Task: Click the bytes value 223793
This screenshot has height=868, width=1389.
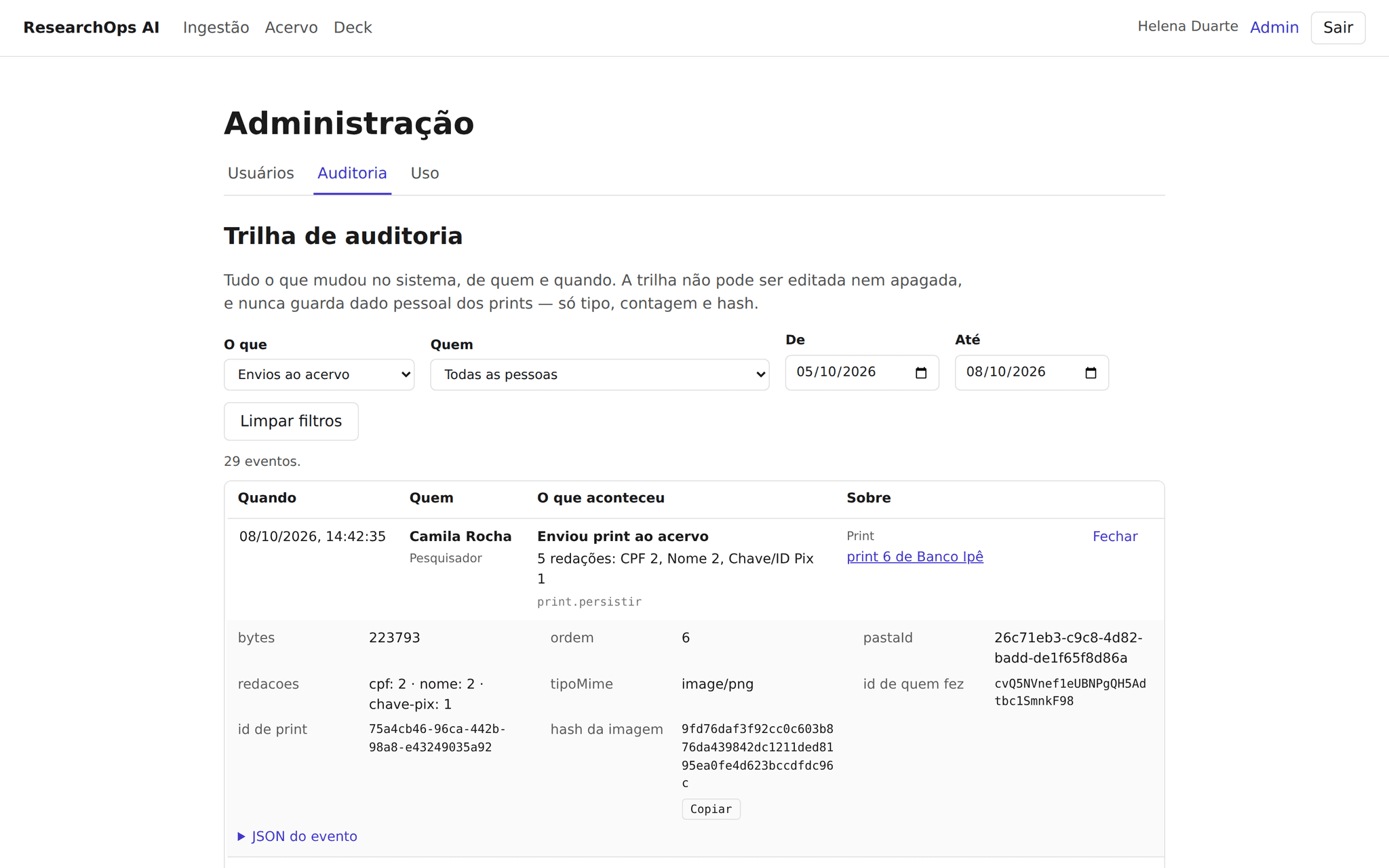Action: 394,638
